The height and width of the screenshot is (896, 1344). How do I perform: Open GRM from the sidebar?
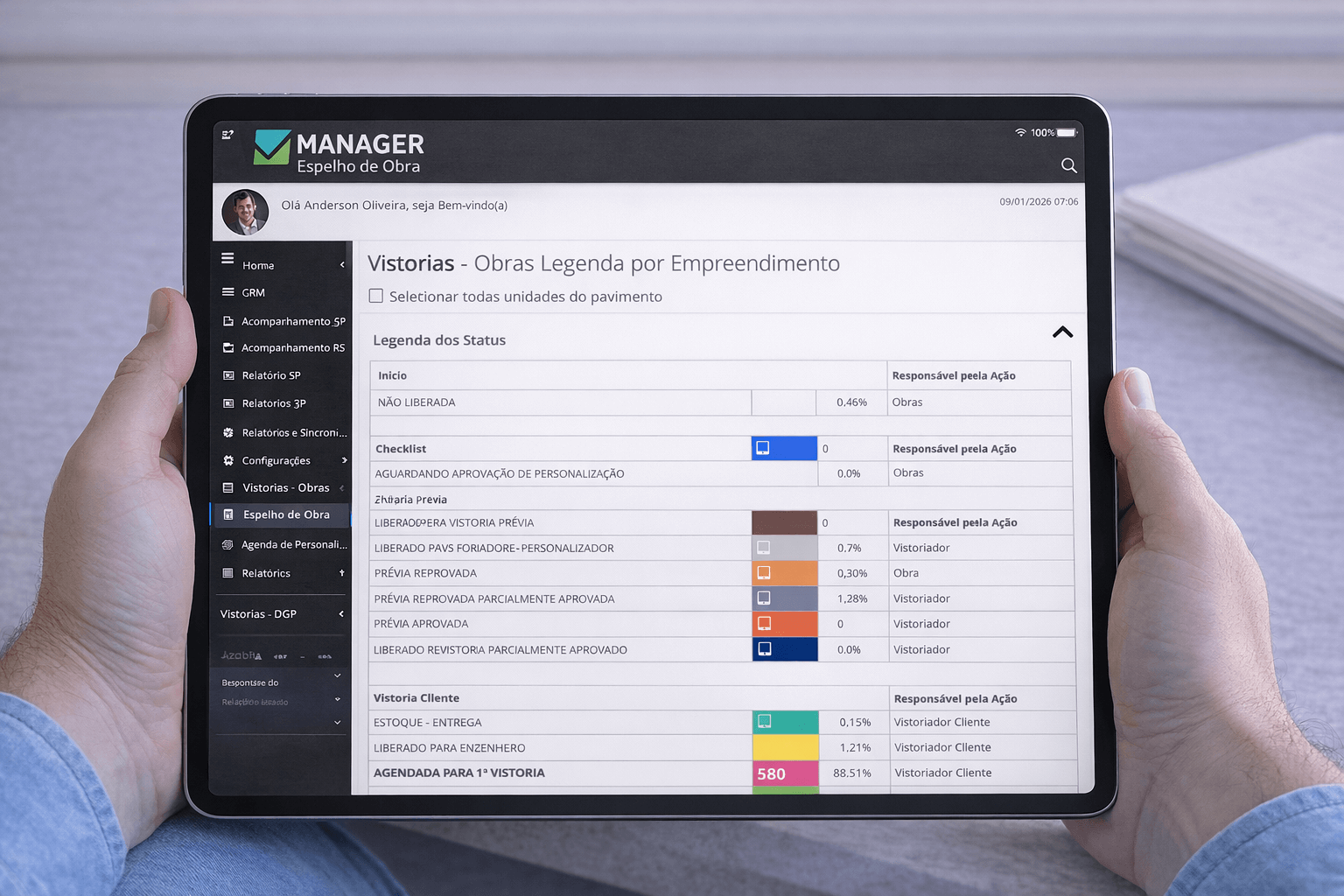tap(253, 292)
